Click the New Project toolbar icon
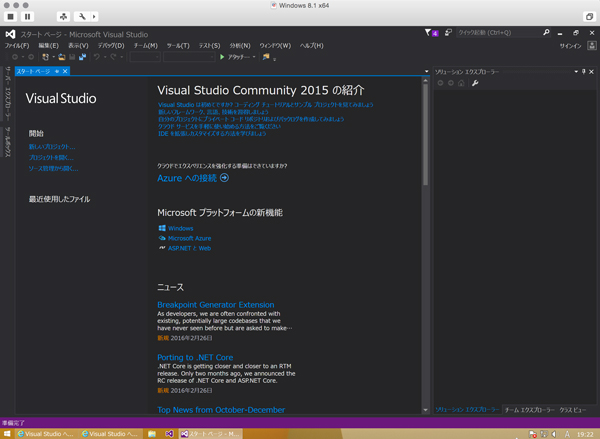 pyautogui.click(x=46, y=57)
